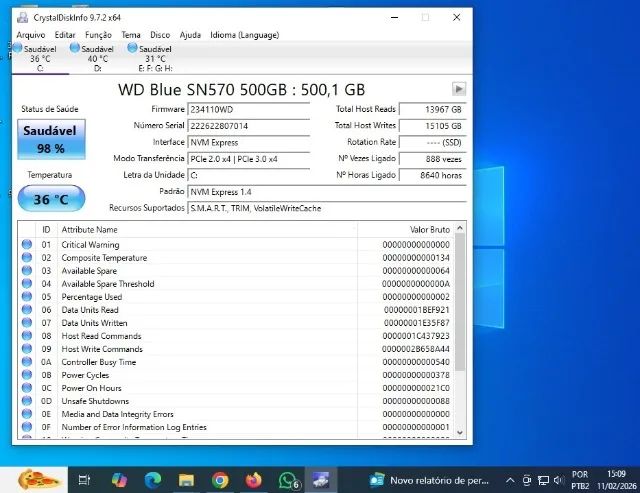Open the Editar menu
The image size is (640, 493).
[x=65, y=35]
